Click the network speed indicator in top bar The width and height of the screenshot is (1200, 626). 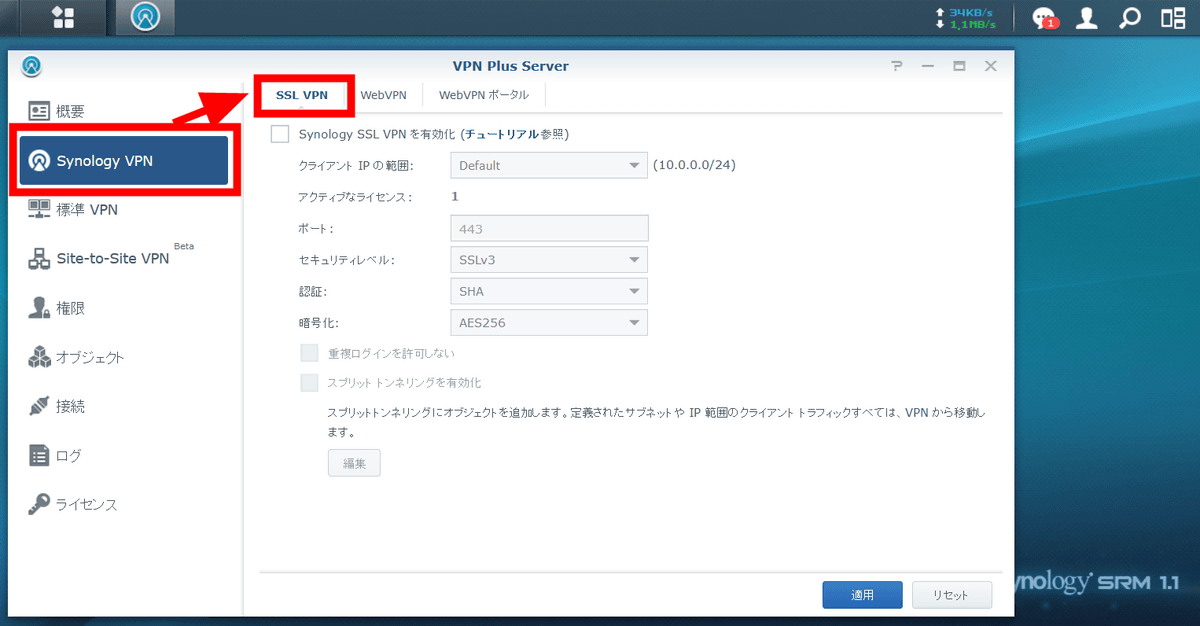(x=968, y=17)
